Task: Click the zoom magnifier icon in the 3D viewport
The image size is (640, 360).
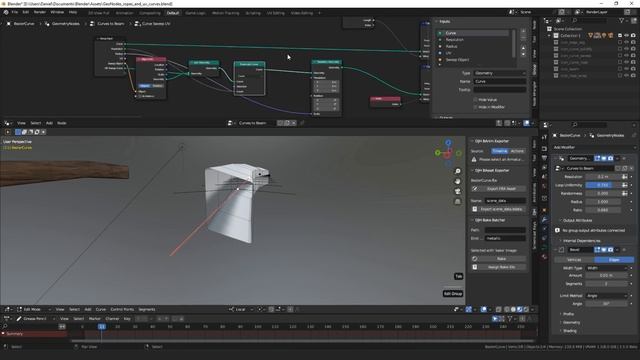Action: click(458, 171)
